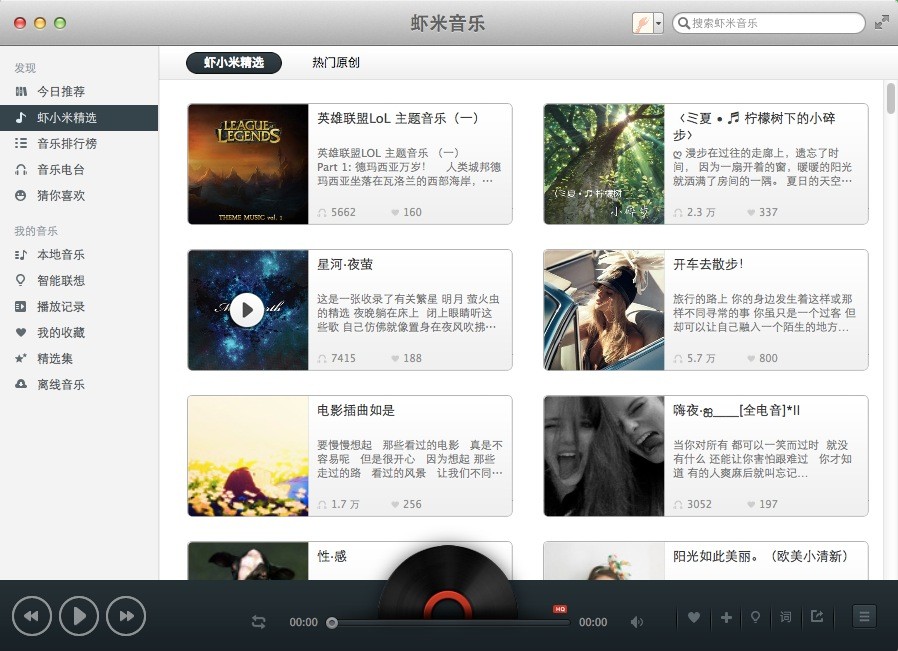The width and height of the screenshot is (898, 651).
Task: Open 精选集 collections in the sidebar
Action: point(79,358)
